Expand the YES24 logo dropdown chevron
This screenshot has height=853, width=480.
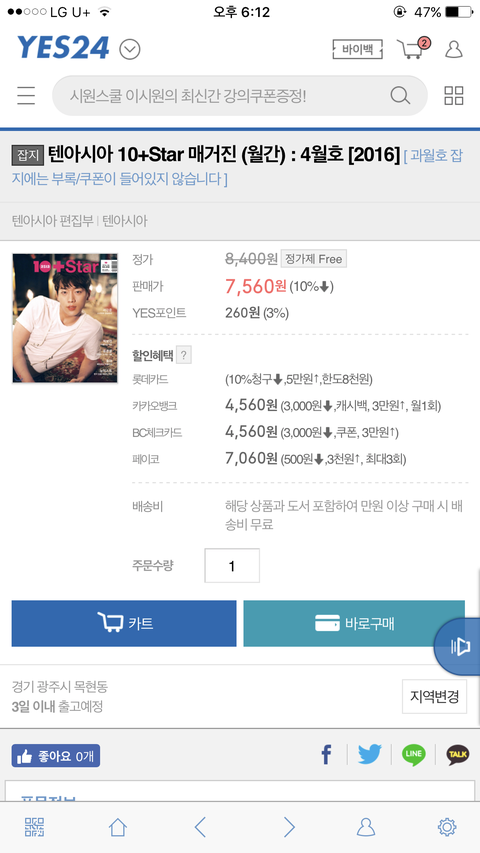130,50
